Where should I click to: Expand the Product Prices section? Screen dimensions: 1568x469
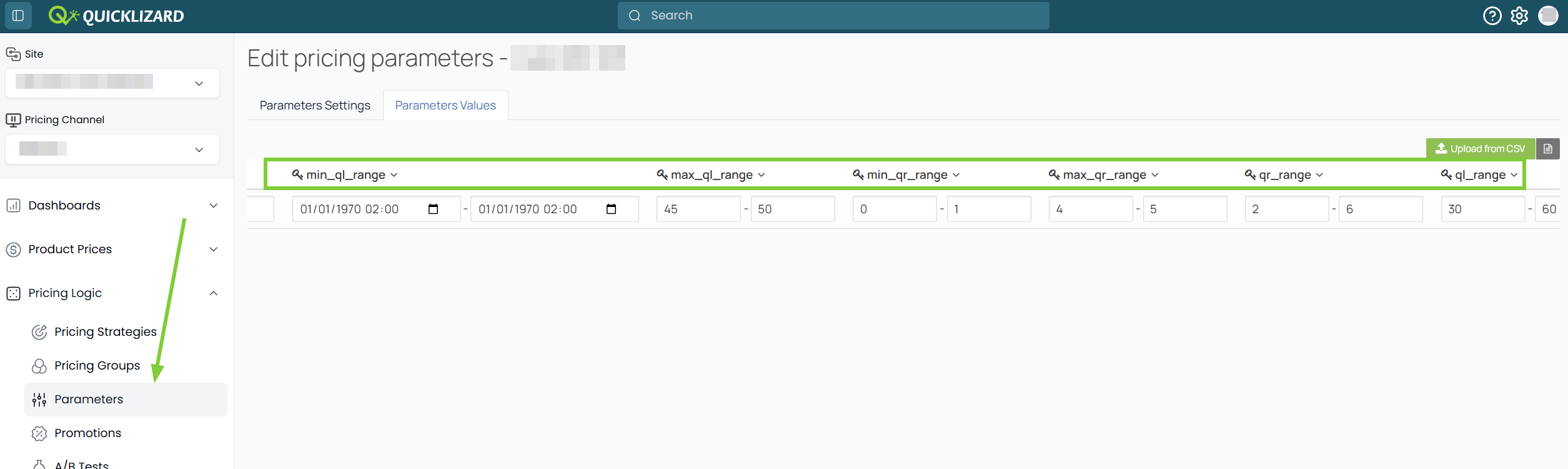(214, 250)
